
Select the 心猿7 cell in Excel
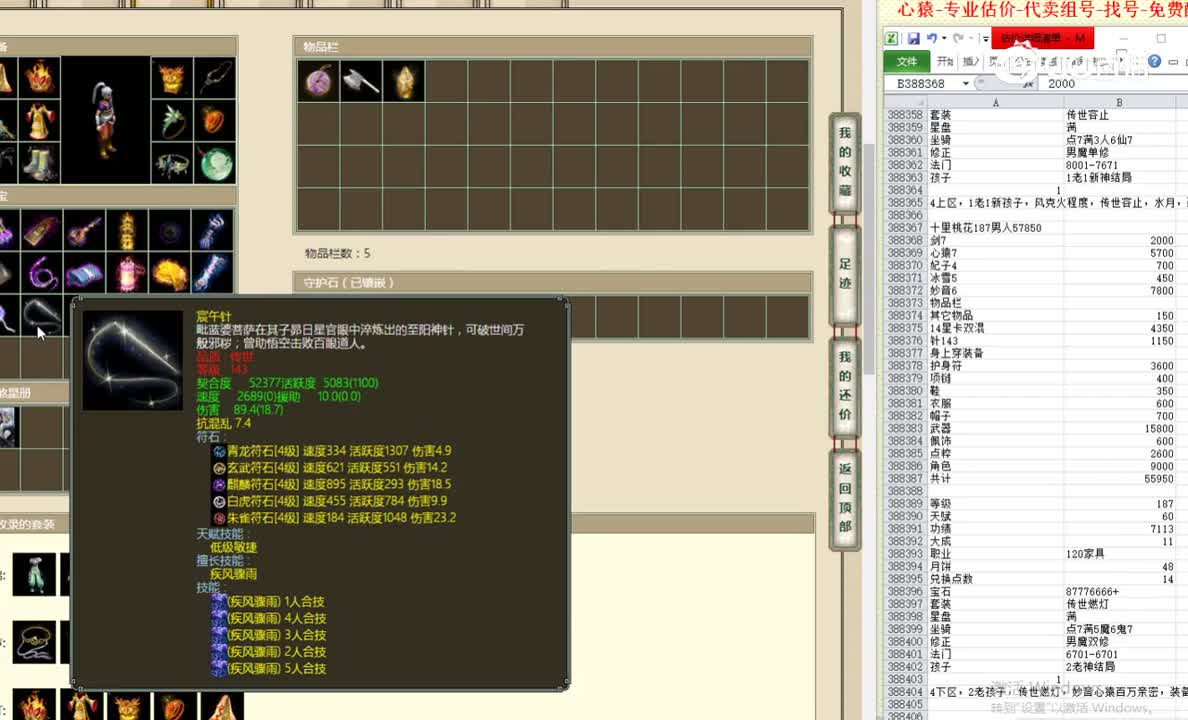coord(996,252)
